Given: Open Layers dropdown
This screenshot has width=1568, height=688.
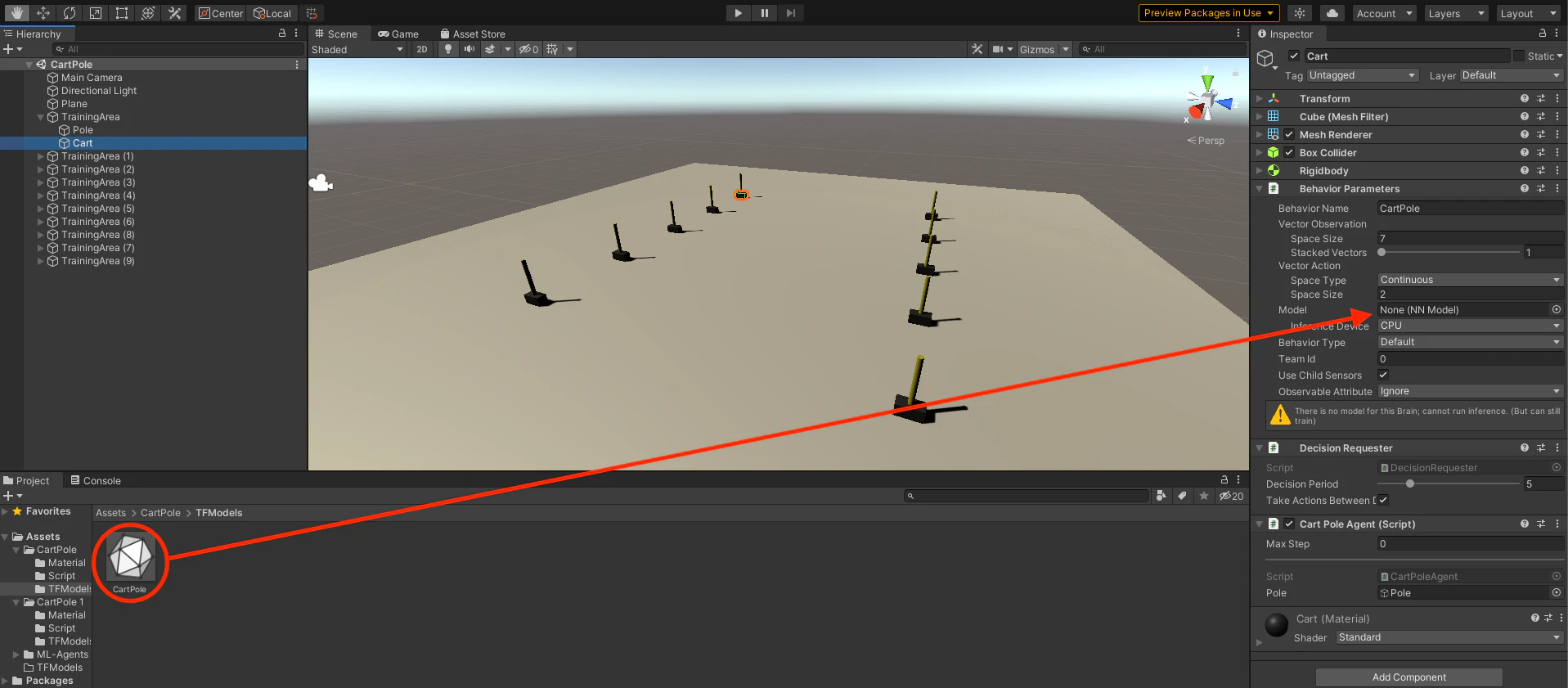Looking at the screenshot, I should tap(1456, 13).
